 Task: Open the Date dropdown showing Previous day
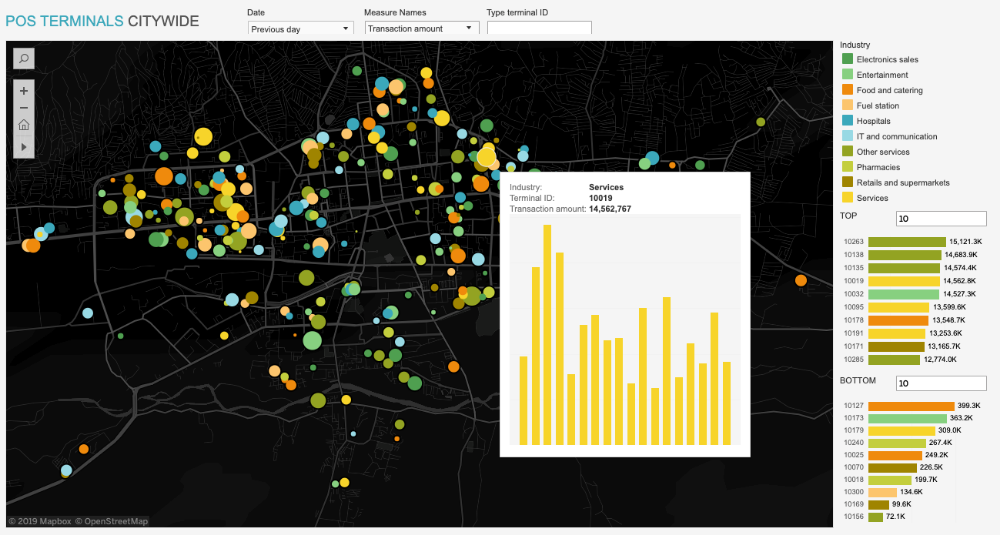pyautogui.click(x=301, y=29)
